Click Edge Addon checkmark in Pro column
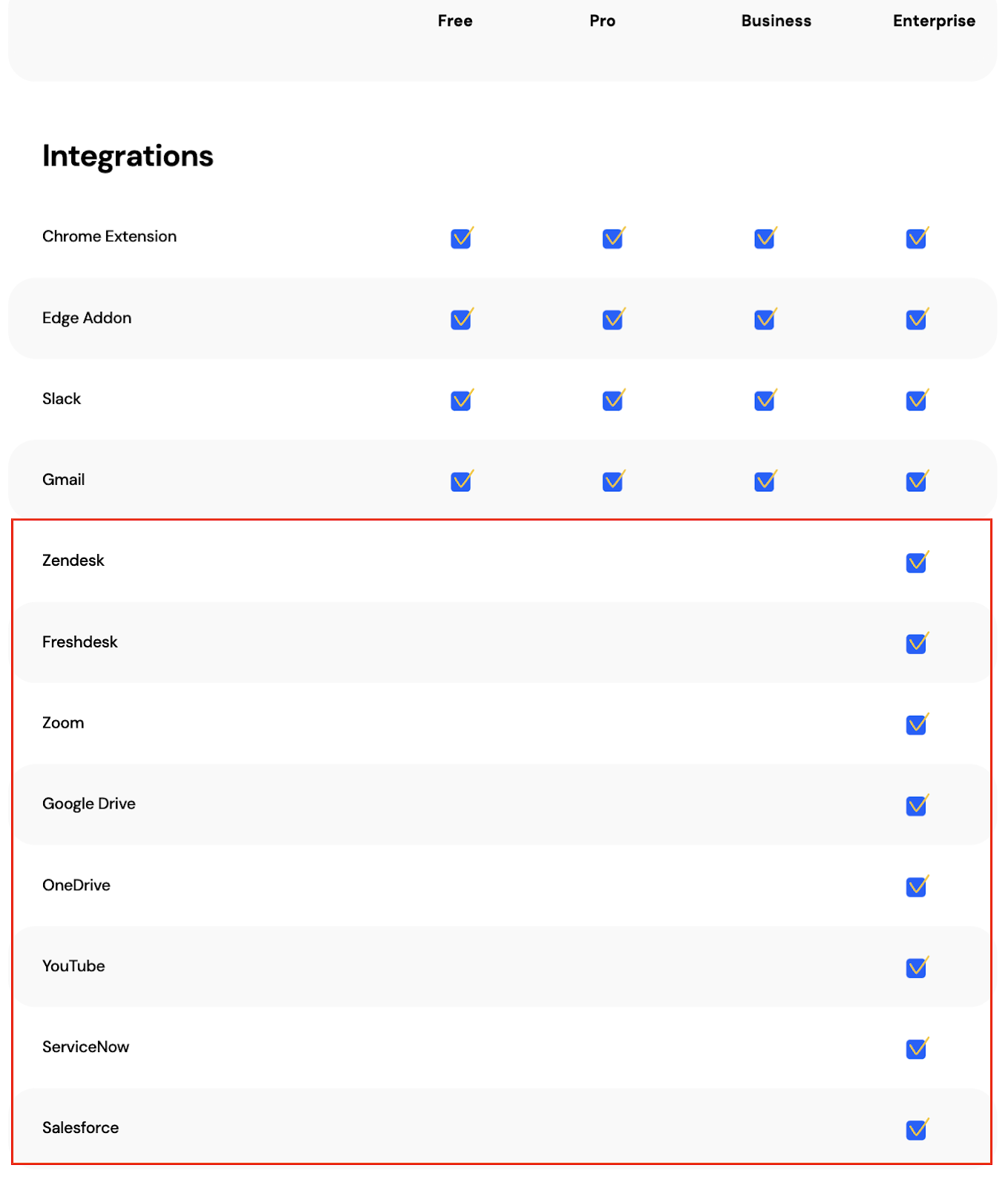1008x1188 pixels. (614, 319)
